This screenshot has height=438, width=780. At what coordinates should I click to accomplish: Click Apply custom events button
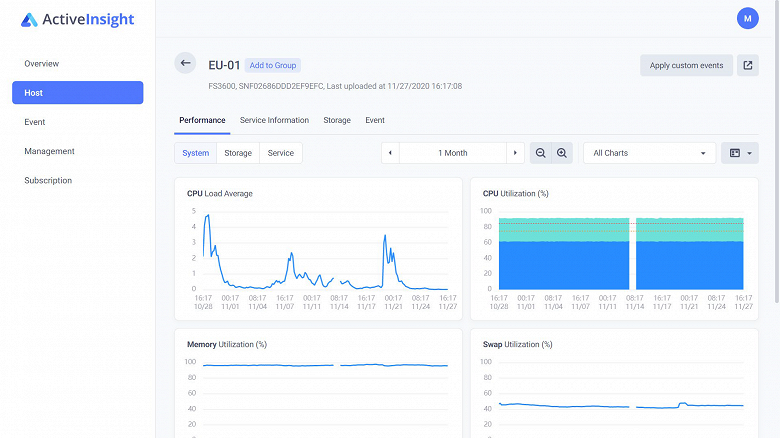pyautogui.click(x=686, y=65)
